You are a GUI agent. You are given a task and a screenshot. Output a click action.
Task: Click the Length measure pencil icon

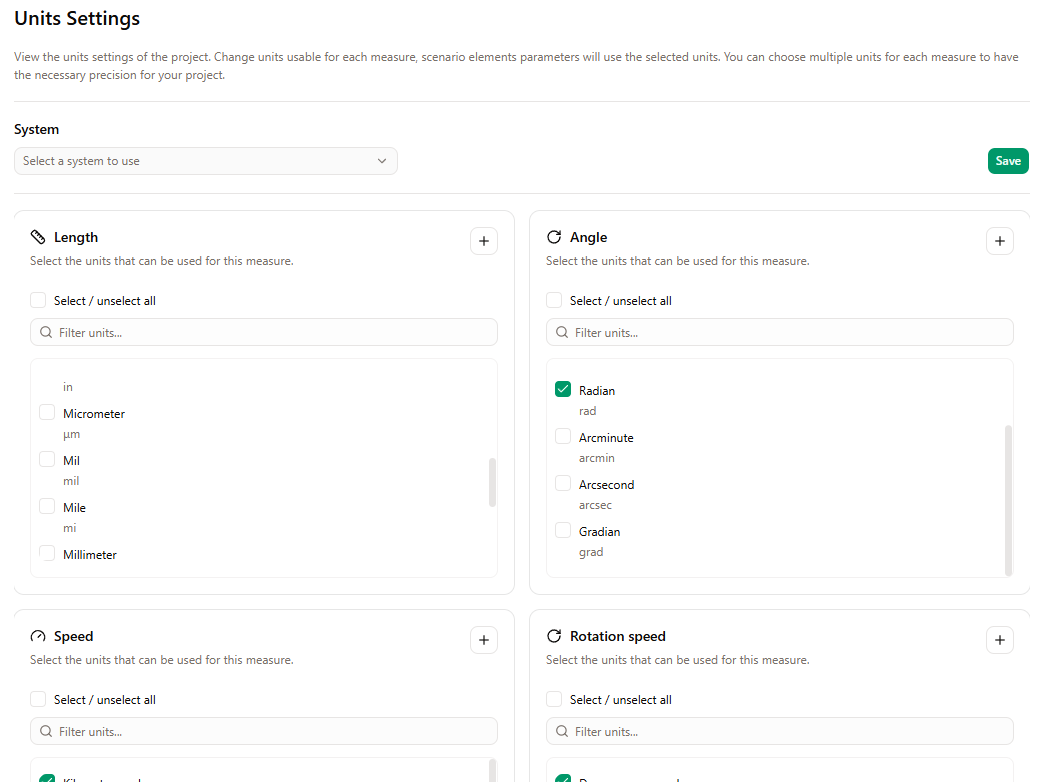(x=36, y=237)
